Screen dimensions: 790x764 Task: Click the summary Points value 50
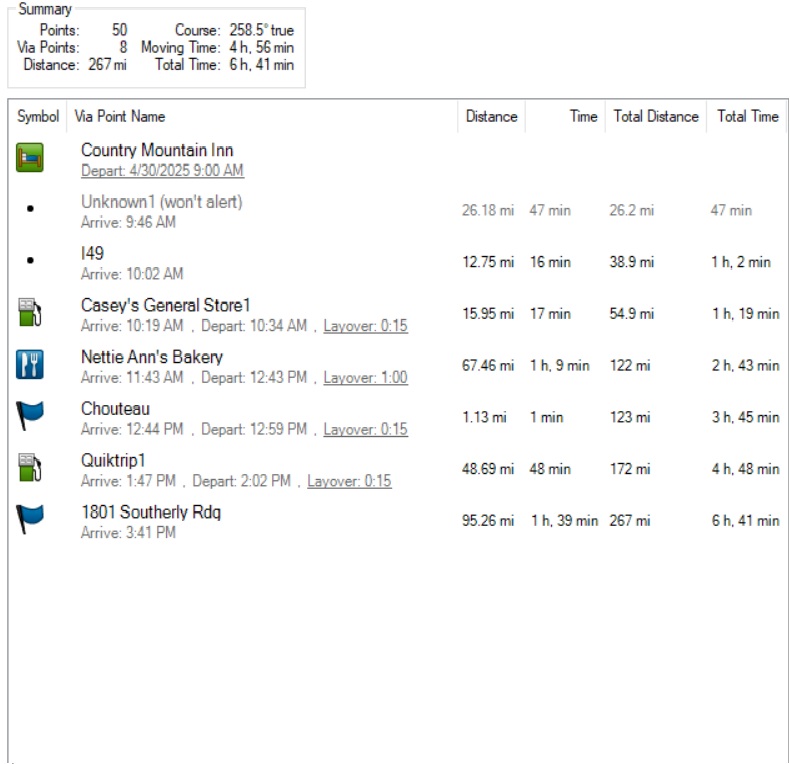tap(119, 30)
